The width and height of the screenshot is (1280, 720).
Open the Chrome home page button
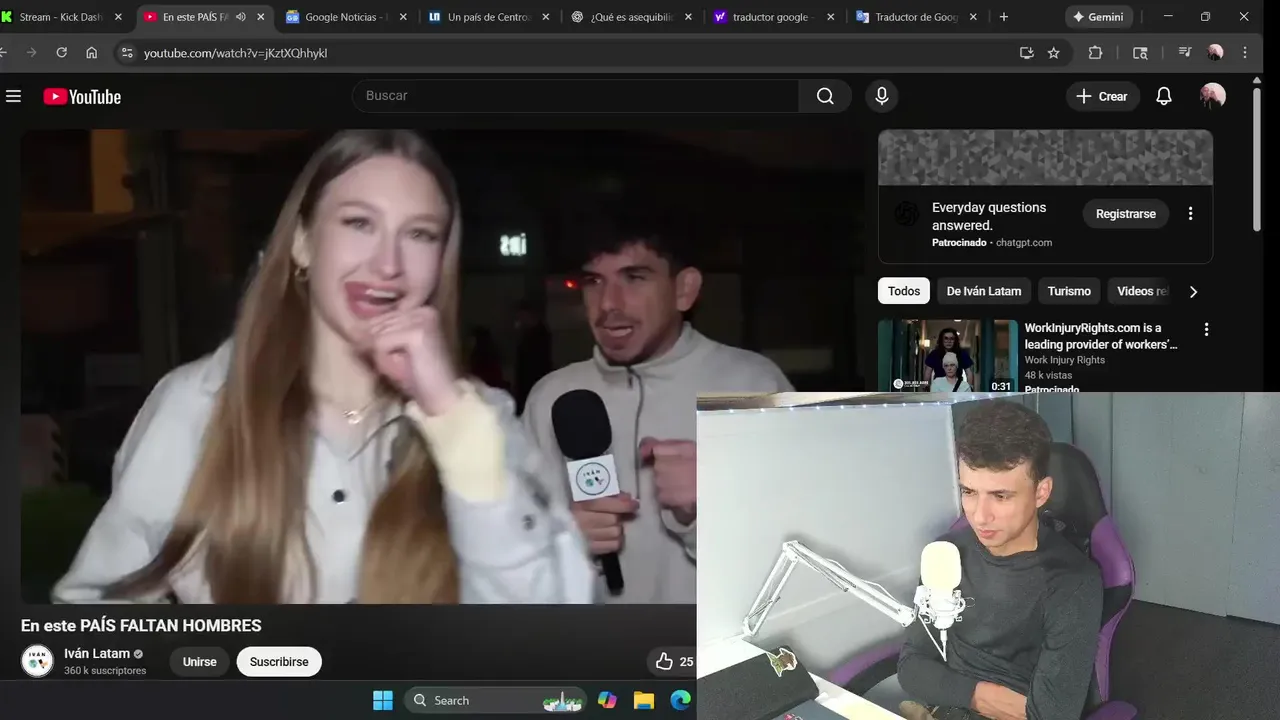coord(91,53)
